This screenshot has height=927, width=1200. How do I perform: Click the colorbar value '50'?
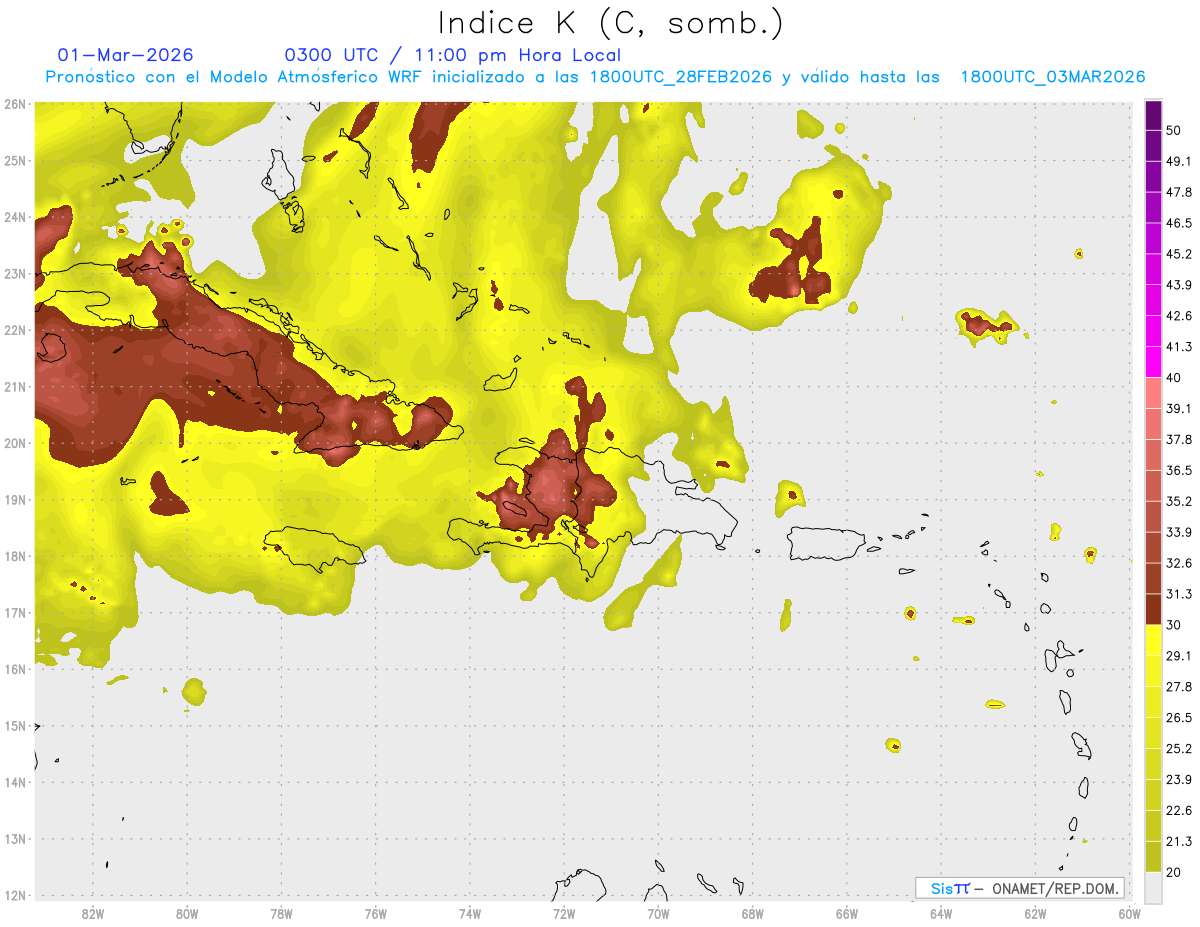(x=1173, y=130)
